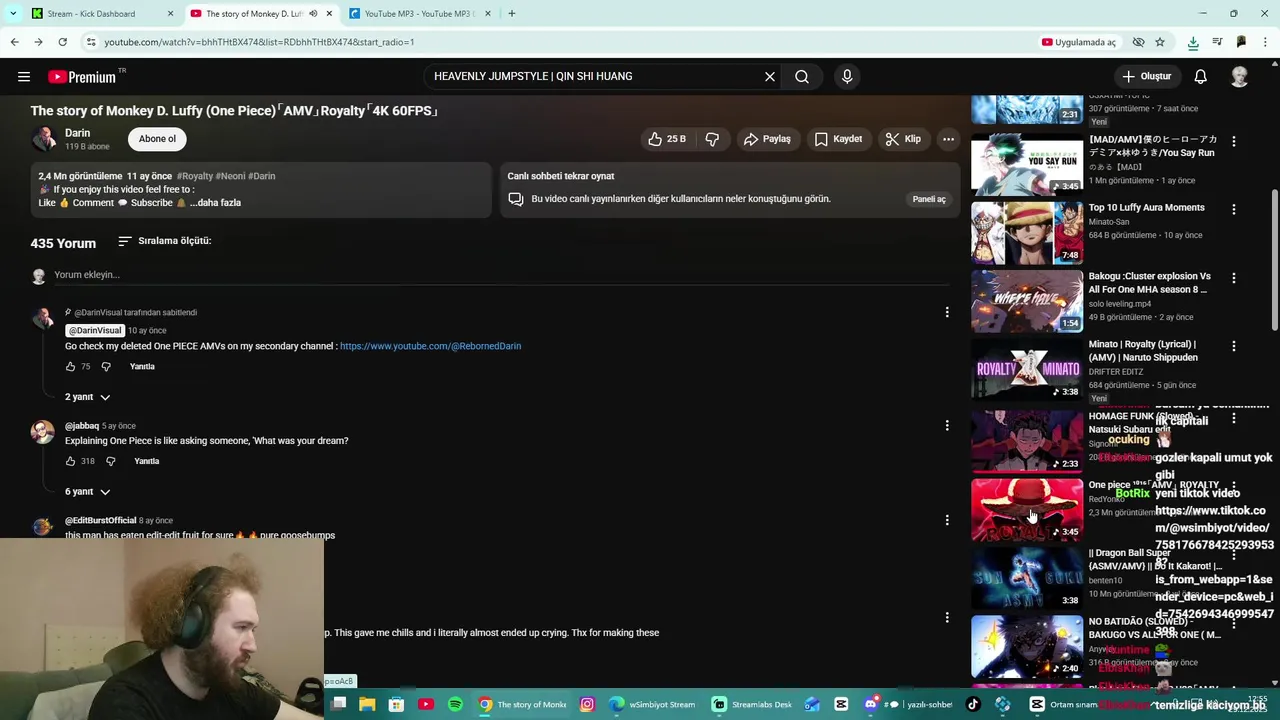
Task: Open One piece AMV ROYALTY thumbnail
Action: pyautogui.click(x=1027, y=510)
